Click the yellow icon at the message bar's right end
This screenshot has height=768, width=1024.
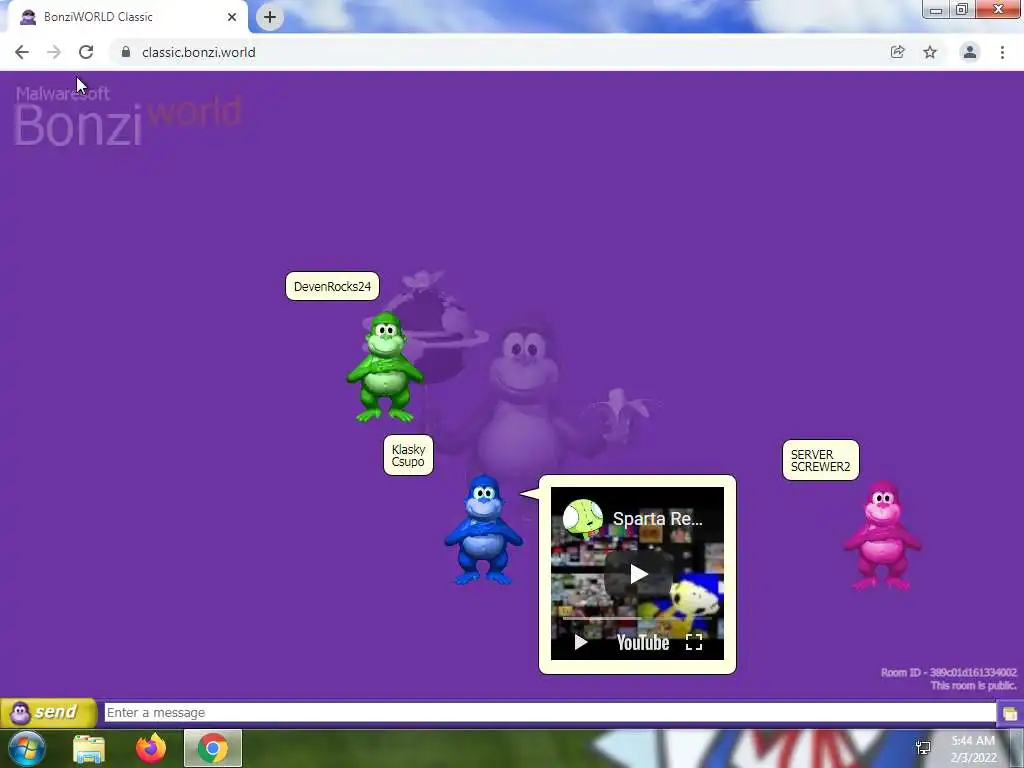[x=1010, y=713]
